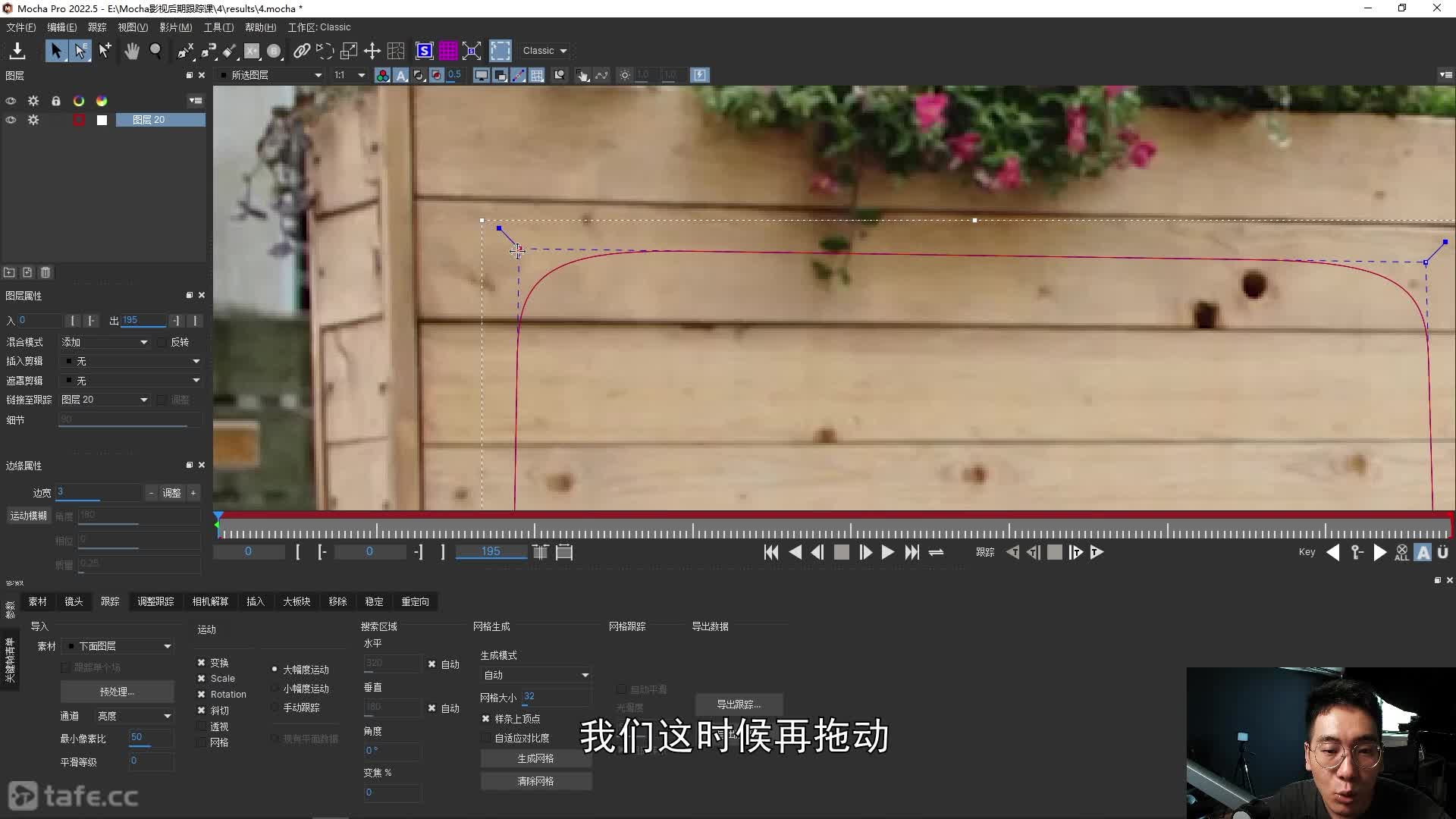This screenshot has height=819, width=1456.
Task: Toggle the magenta Grid display icon
Action: tap(448, 51)
